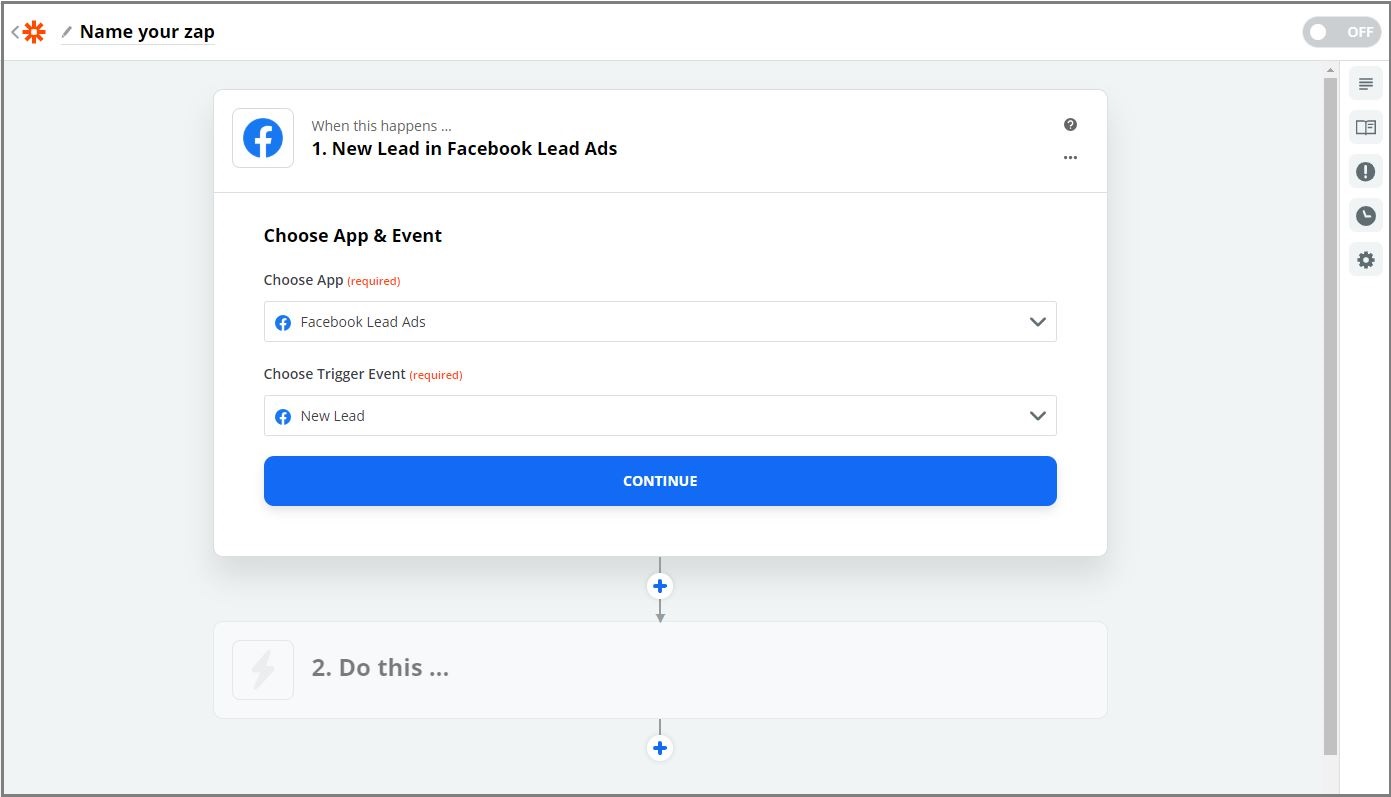The image size is (1391, 797).
Task: Toggle the zap ON/OFF switch
Action: pos(1342,32)
